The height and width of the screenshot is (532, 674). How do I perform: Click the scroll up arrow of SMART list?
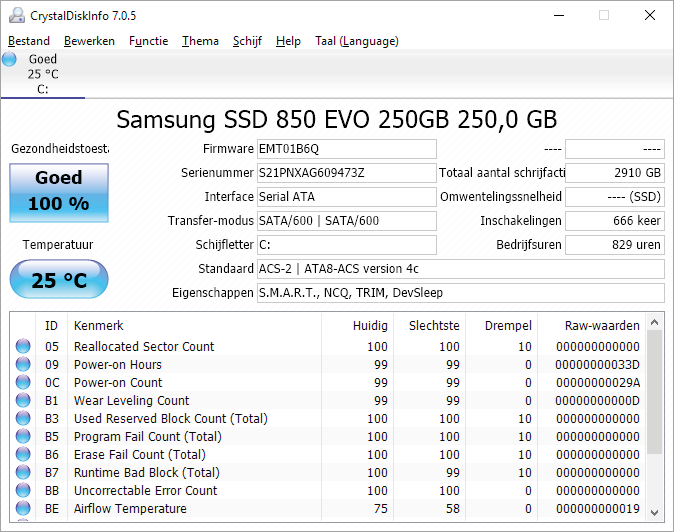(x=655, y=322)
